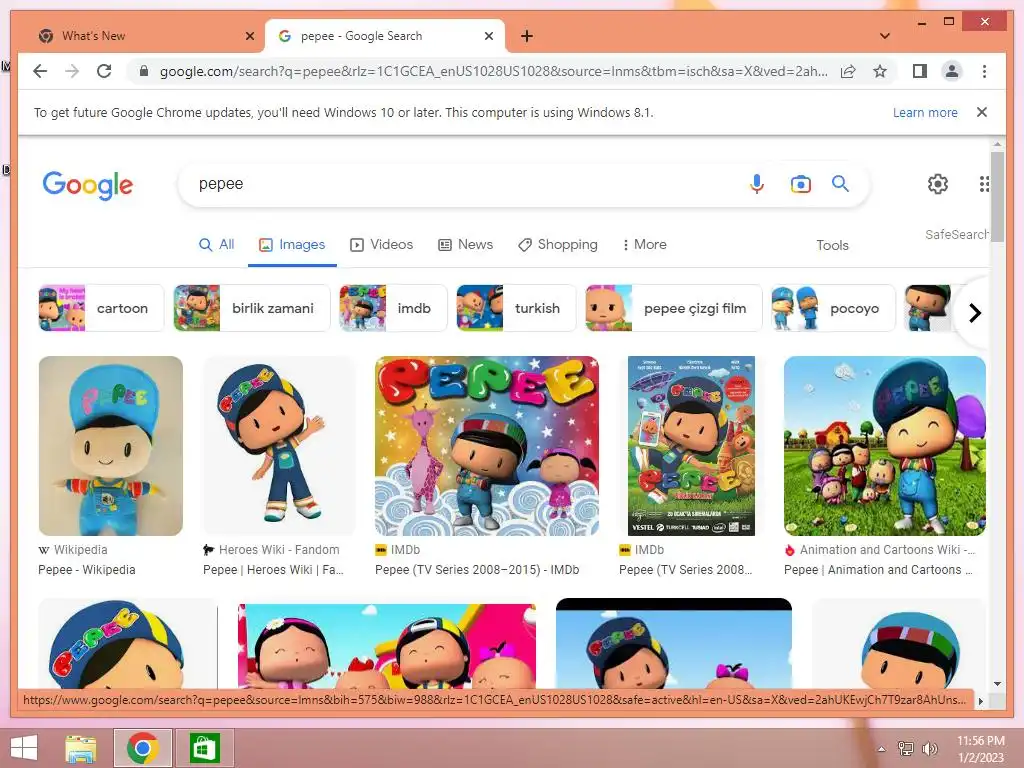The height and width of the screenshot is (768, 1024).
Task: Click the blue magnifier search button
Action: pos(840,184)
